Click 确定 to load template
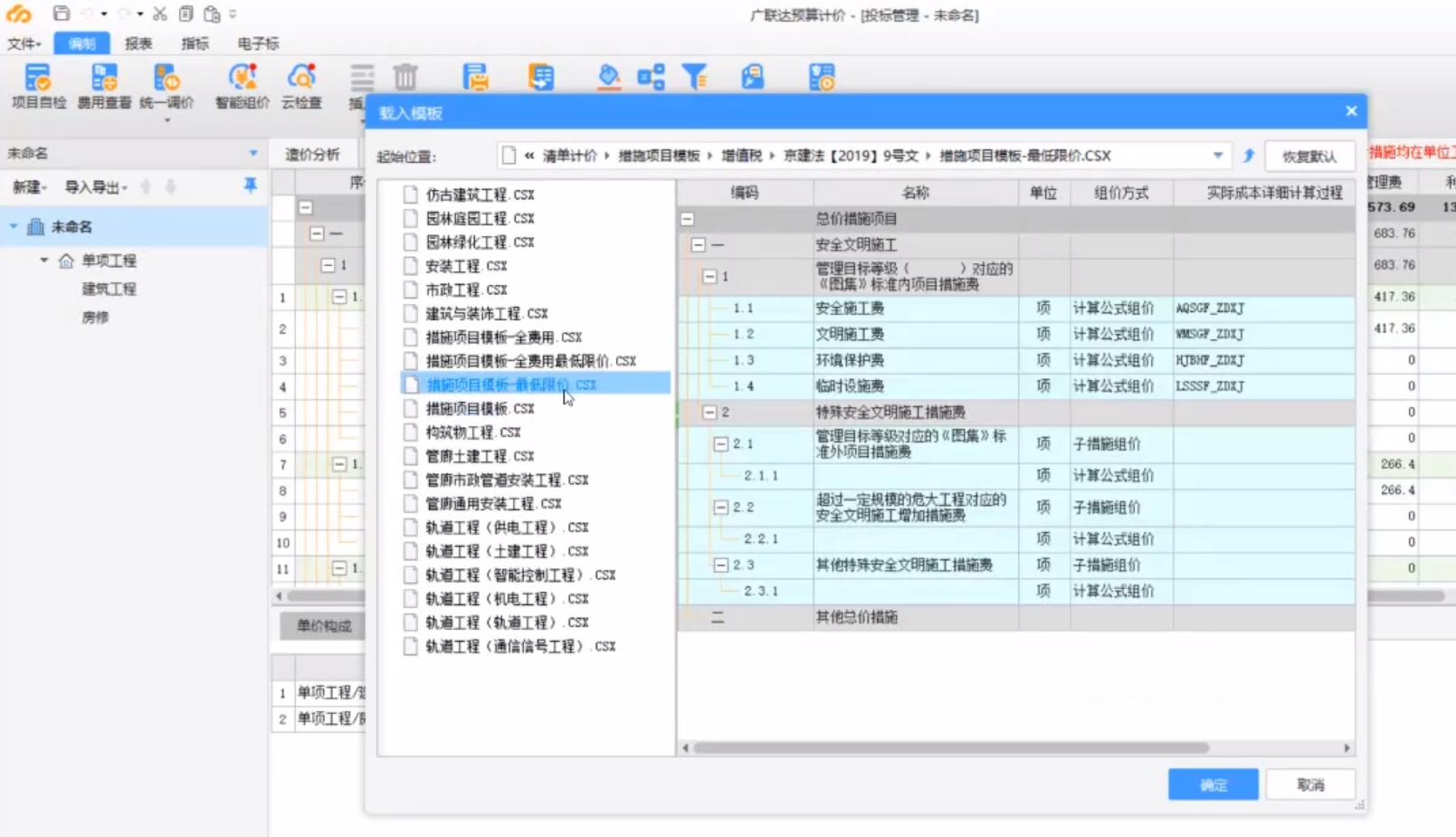Screen dimensions: 1456x837 click(x=1213, y=785)
